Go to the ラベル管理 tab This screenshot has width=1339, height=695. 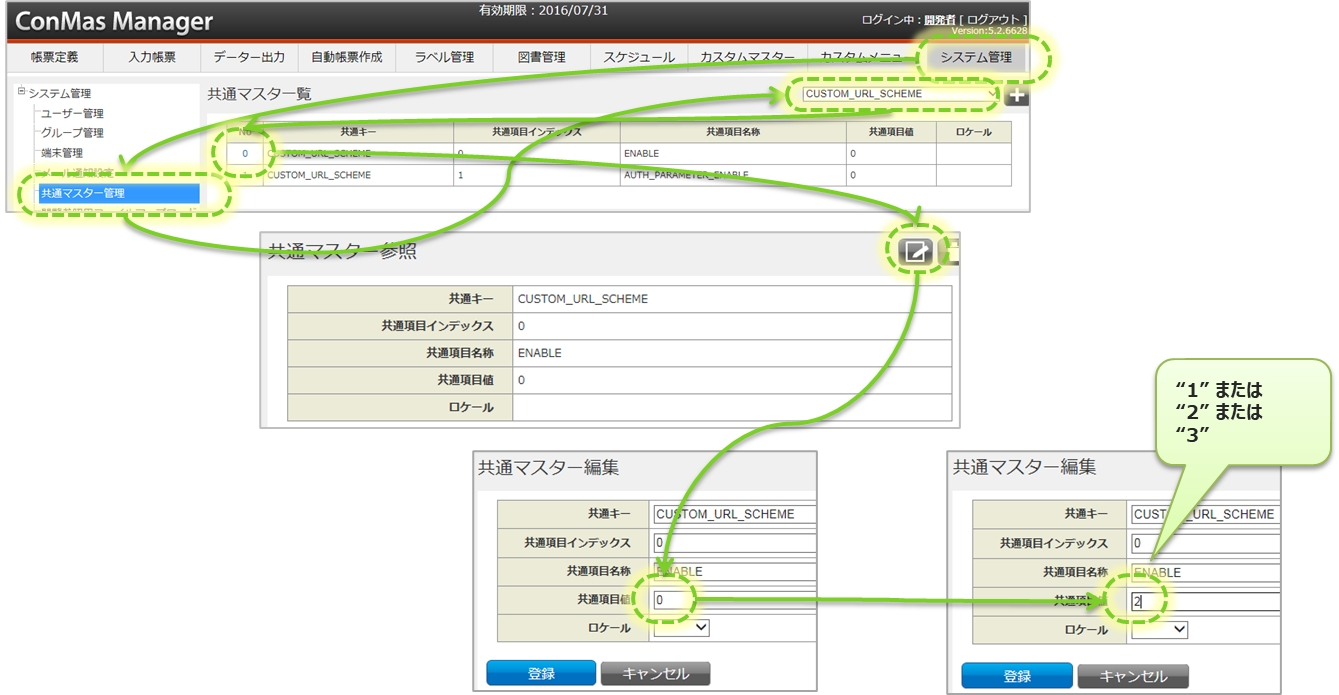[444, 57]
